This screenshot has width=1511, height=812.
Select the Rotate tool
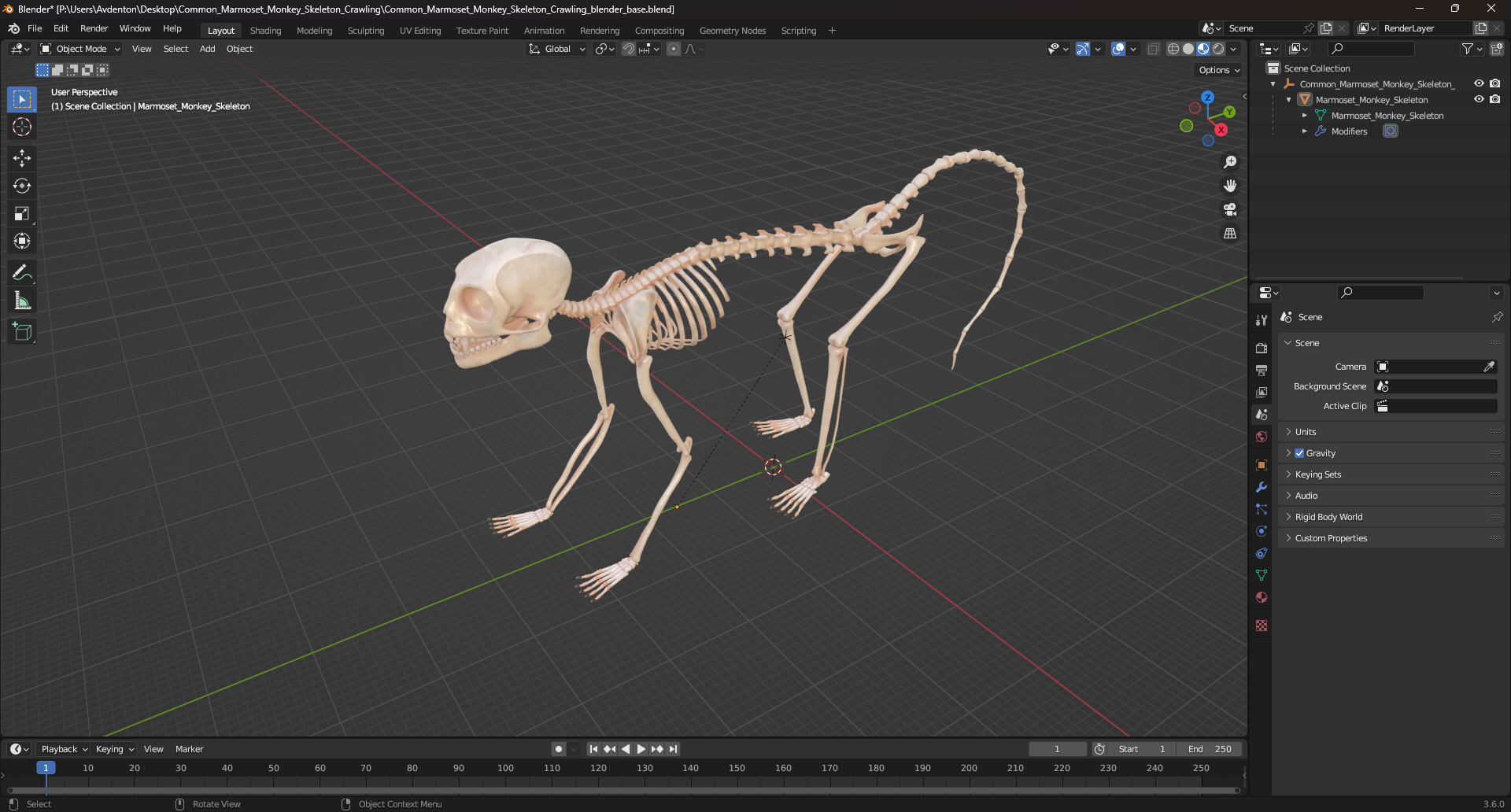[22, 186]
